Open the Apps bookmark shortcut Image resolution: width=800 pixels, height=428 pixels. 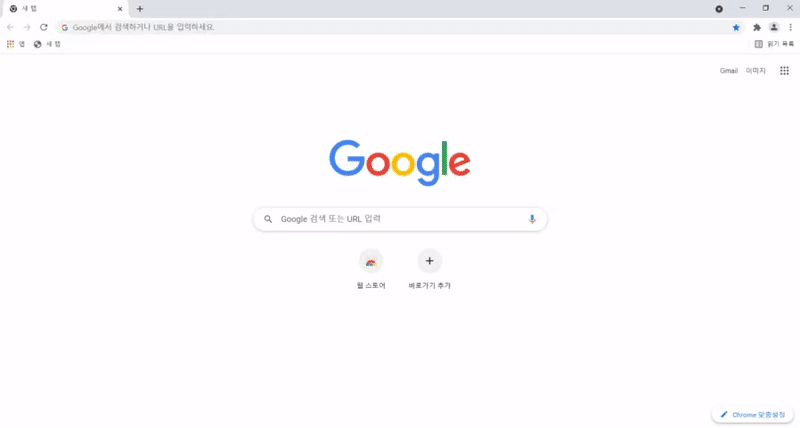point(16,44)
